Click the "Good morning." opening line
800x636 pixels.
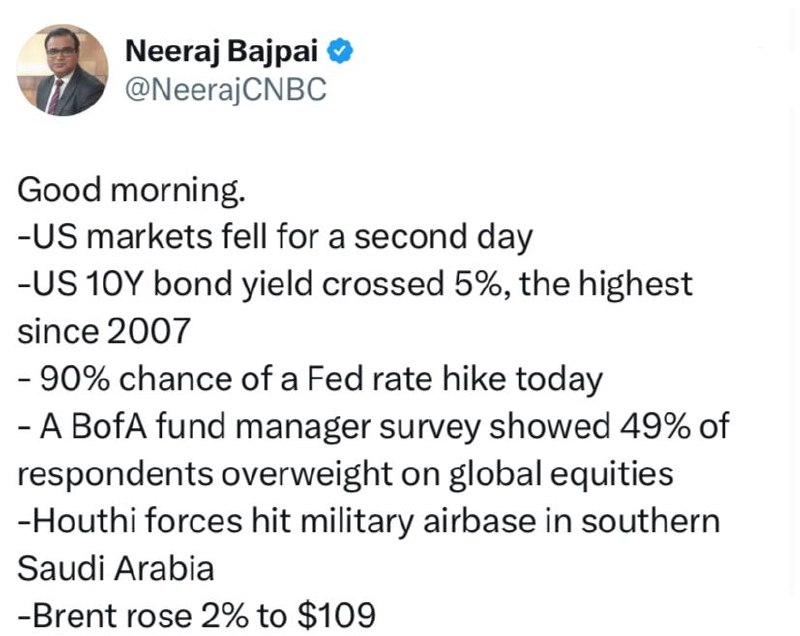point(132,191)
